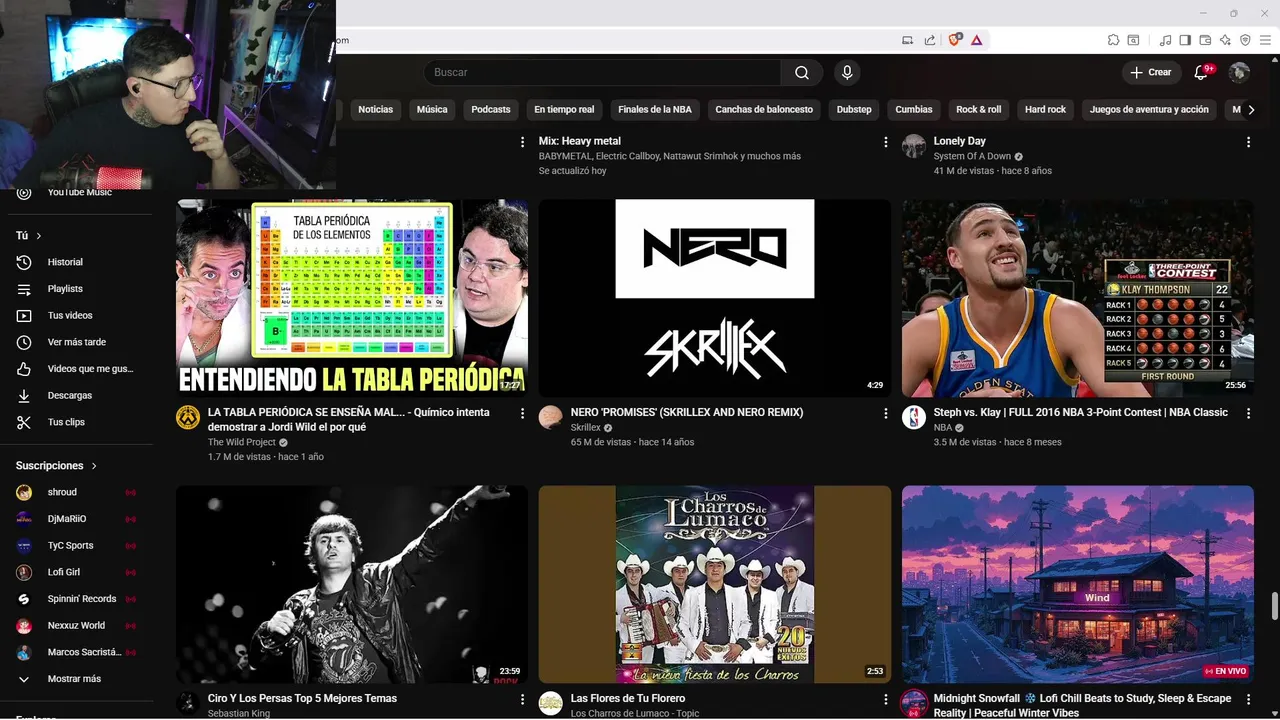Click the search magnifier button

click(802, 72)
